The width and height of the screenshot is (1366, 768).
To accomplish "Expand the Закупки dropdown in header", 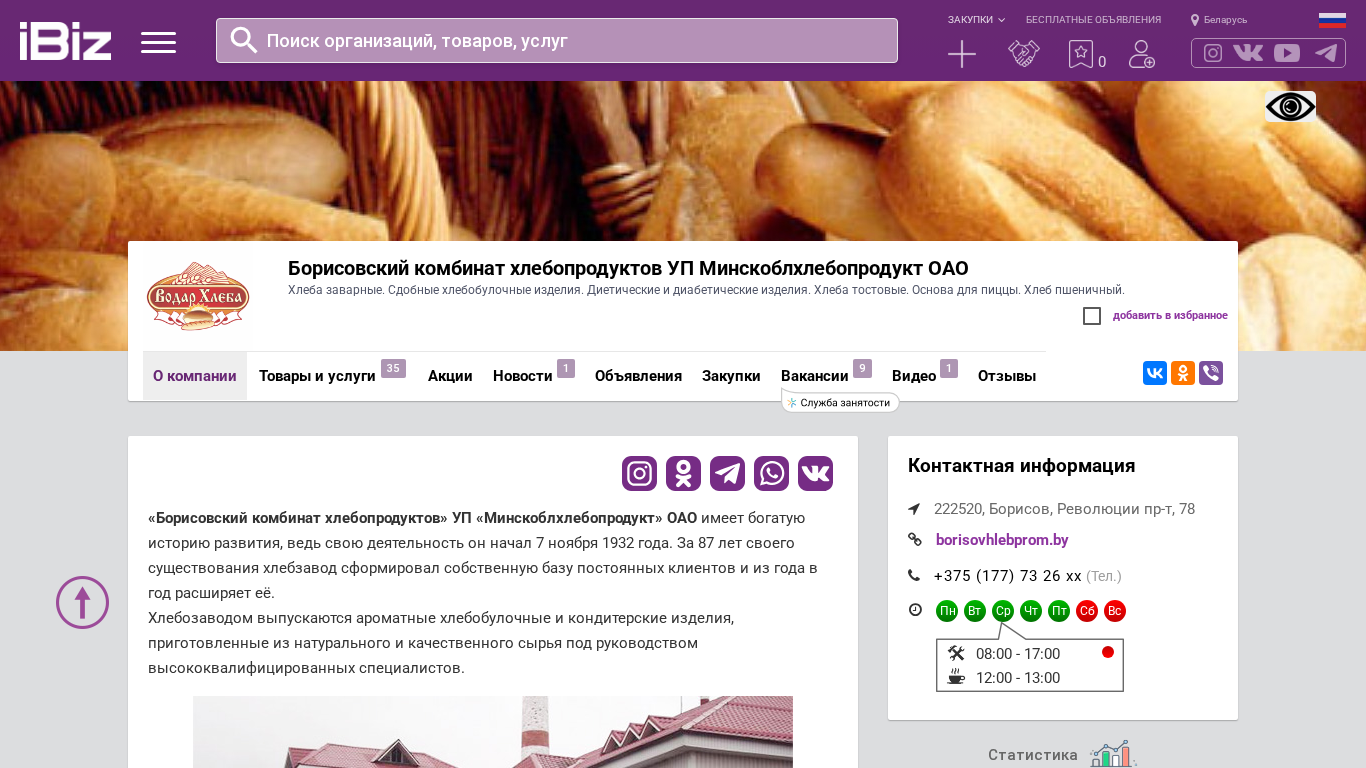I will click(976, 20).
